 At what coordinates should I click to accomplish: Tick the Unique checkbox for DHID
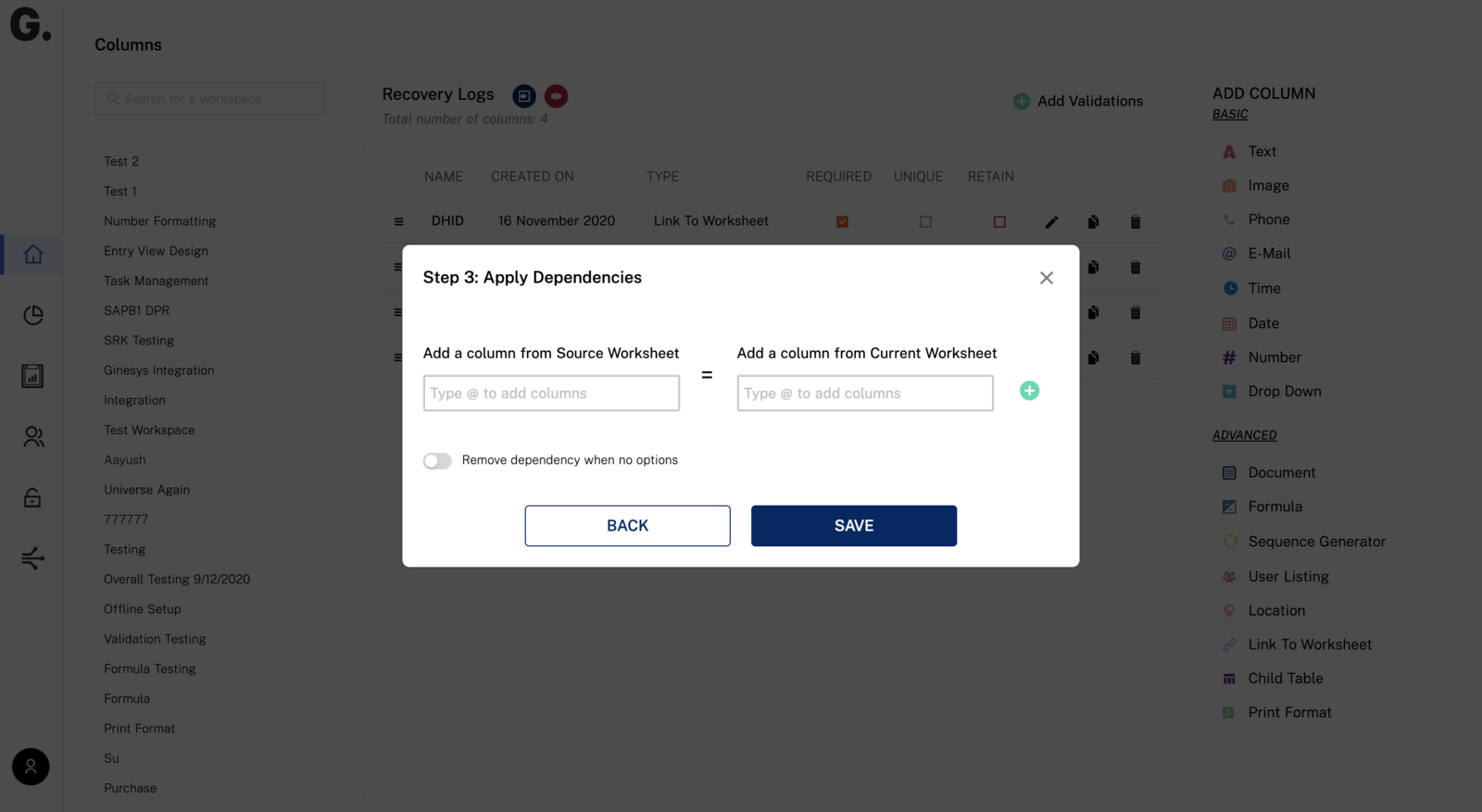[x=925, y=221]
